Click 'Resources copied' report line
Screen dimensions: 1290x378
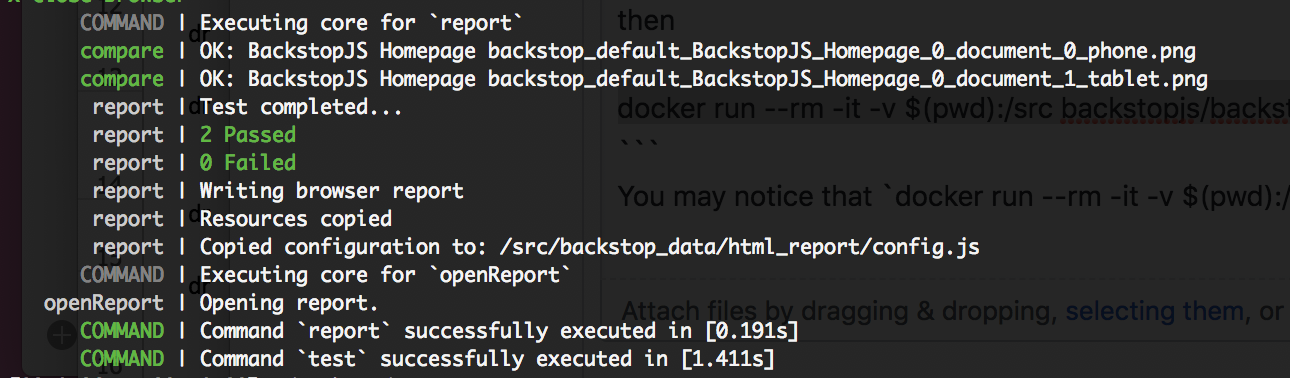click(296, 218)
